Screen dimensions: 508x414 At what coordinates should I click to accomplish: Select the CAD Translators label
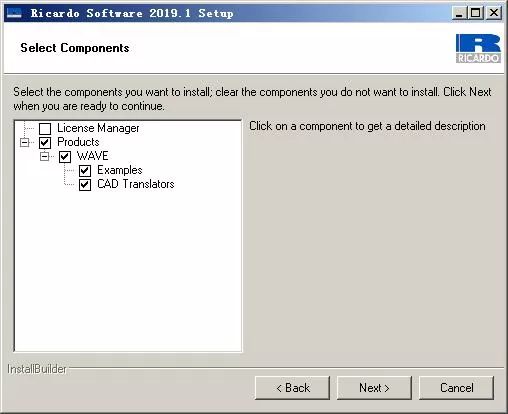pos(136,184)
